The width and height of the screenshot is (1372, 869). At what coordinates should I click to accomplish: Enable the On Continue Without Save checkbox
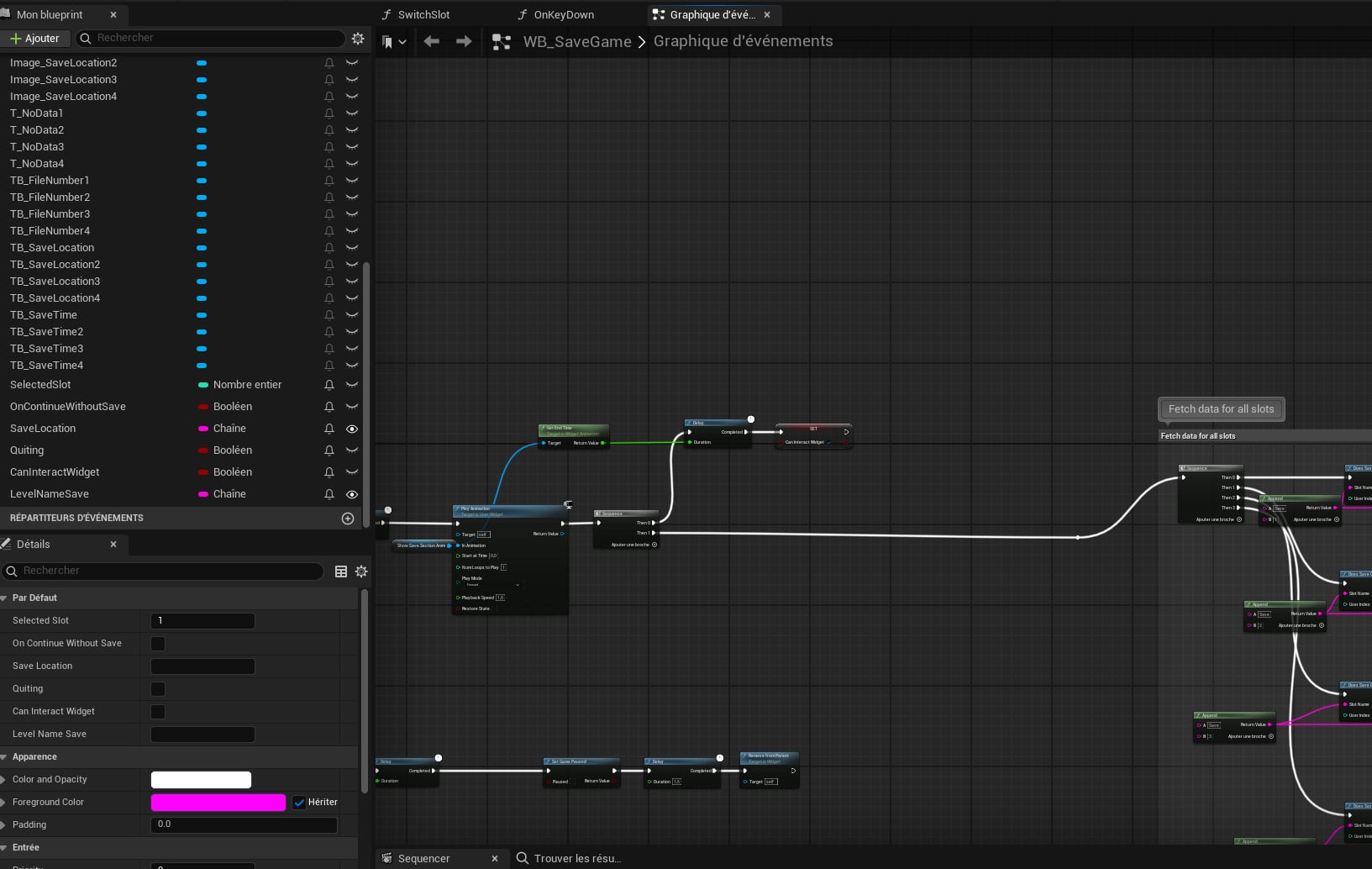[x=158, y=644]
